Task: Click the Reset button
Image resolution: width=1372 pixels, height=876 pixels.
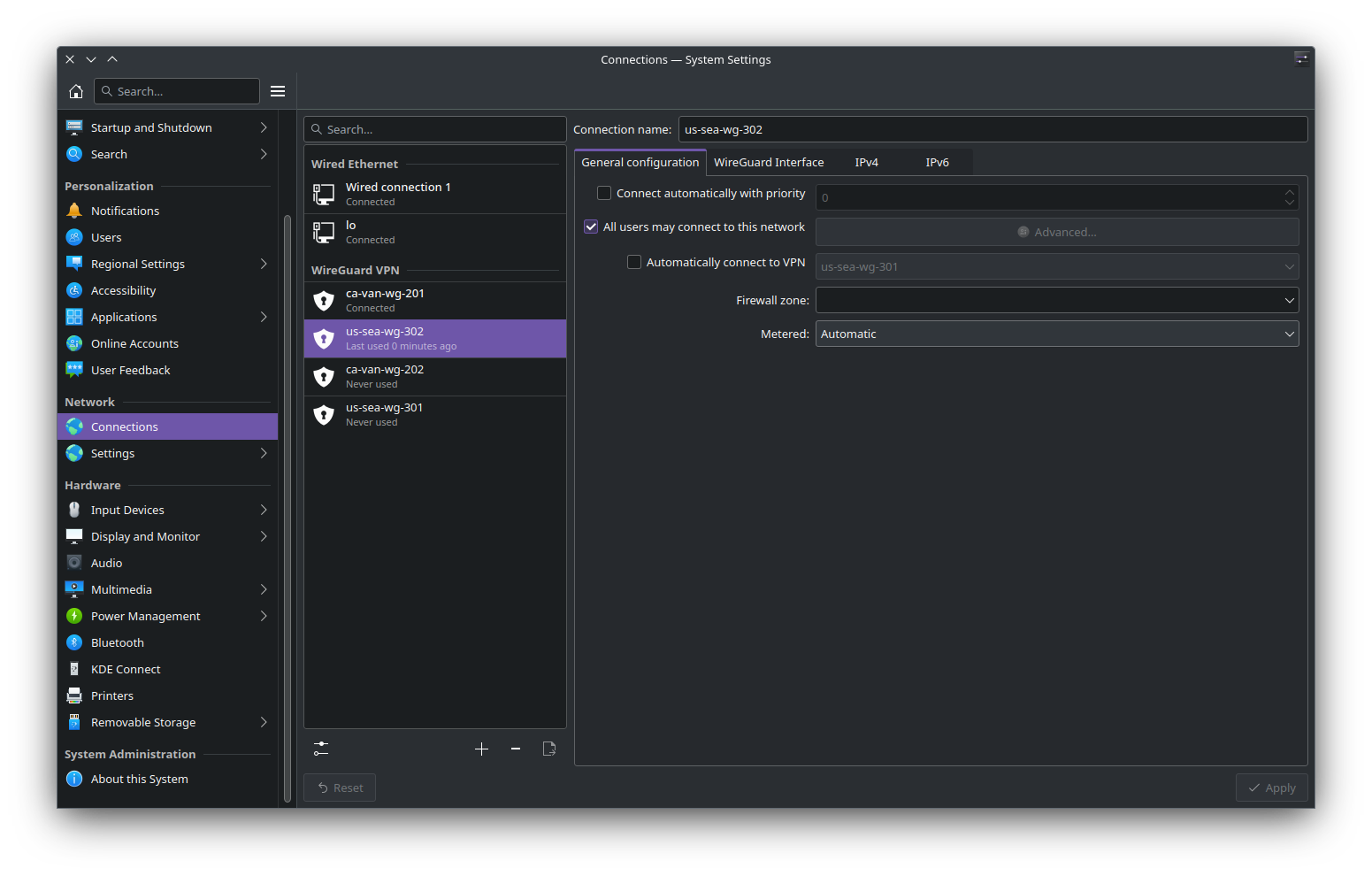Action: coord(340,788)
